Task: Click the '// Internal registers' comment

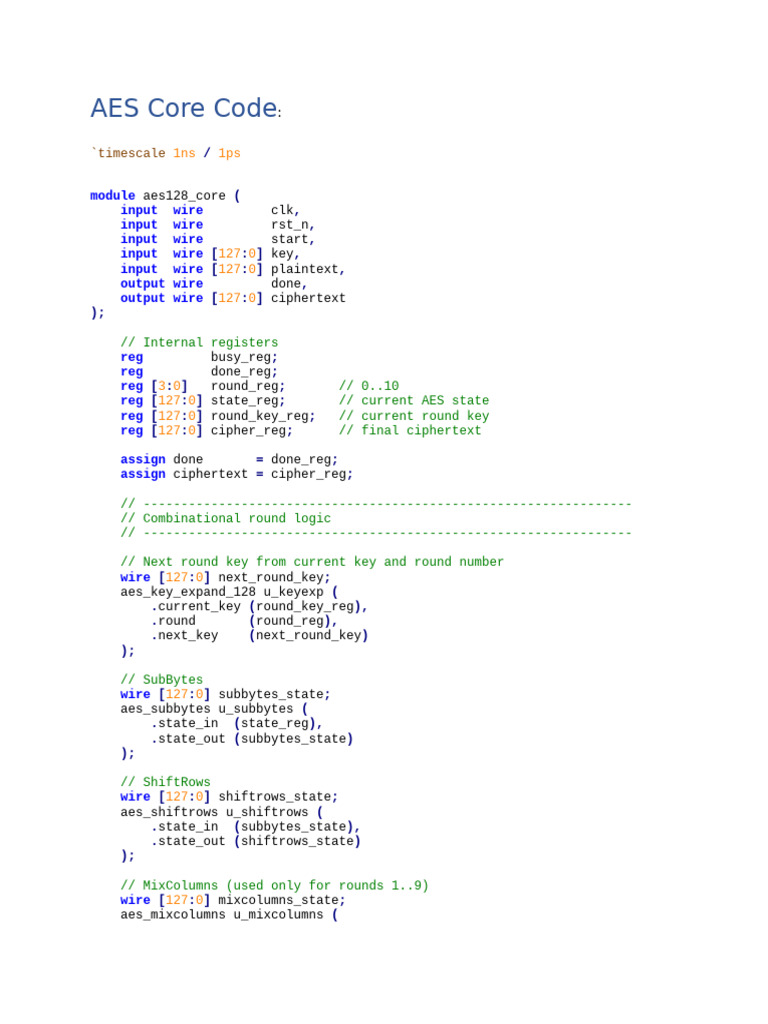Action: (x=199, y=342)
